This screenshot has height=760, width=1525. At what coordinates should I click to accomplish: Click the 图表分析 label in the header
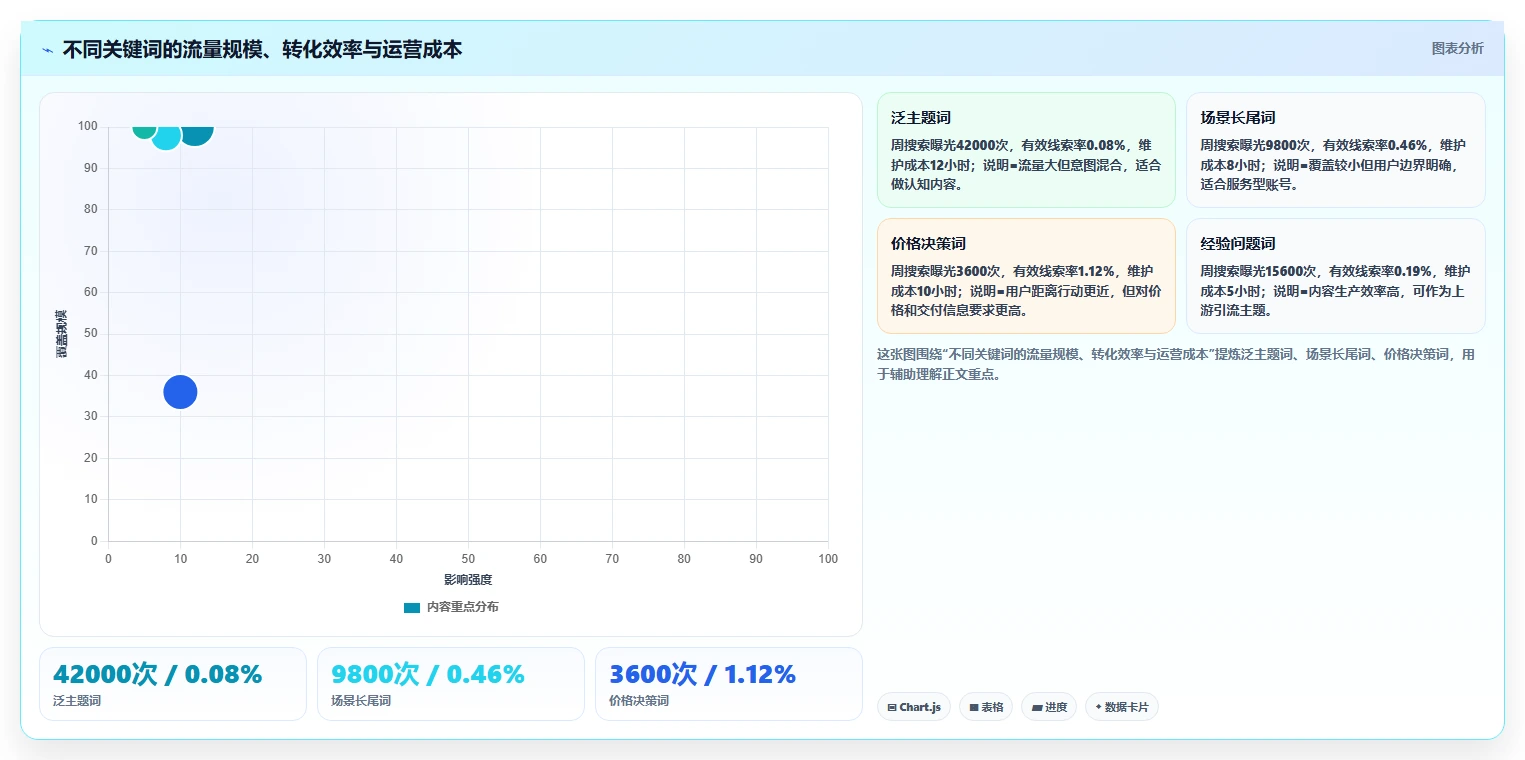pyautogui.click(x=1457, y=49)
